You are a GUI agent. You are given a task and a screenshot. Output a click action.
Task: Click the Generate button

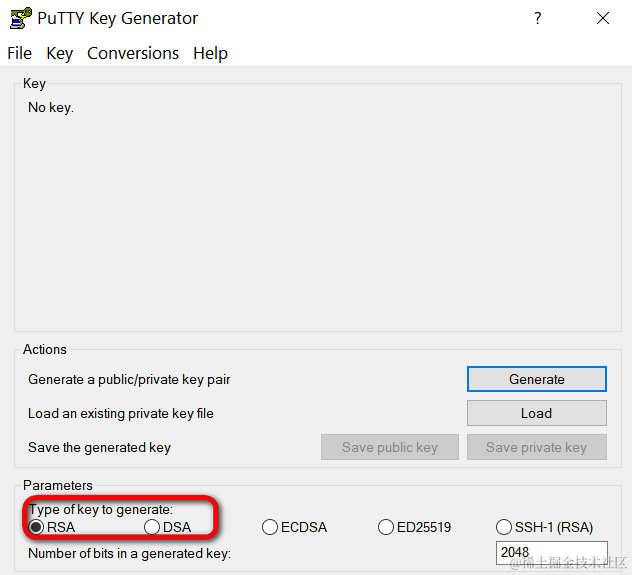tap(536, 379)
